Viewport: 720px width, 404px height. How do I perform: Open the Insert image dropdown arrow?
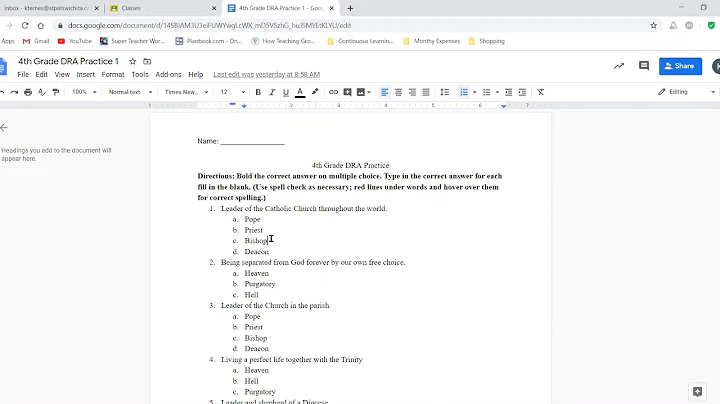coord(369,92)
